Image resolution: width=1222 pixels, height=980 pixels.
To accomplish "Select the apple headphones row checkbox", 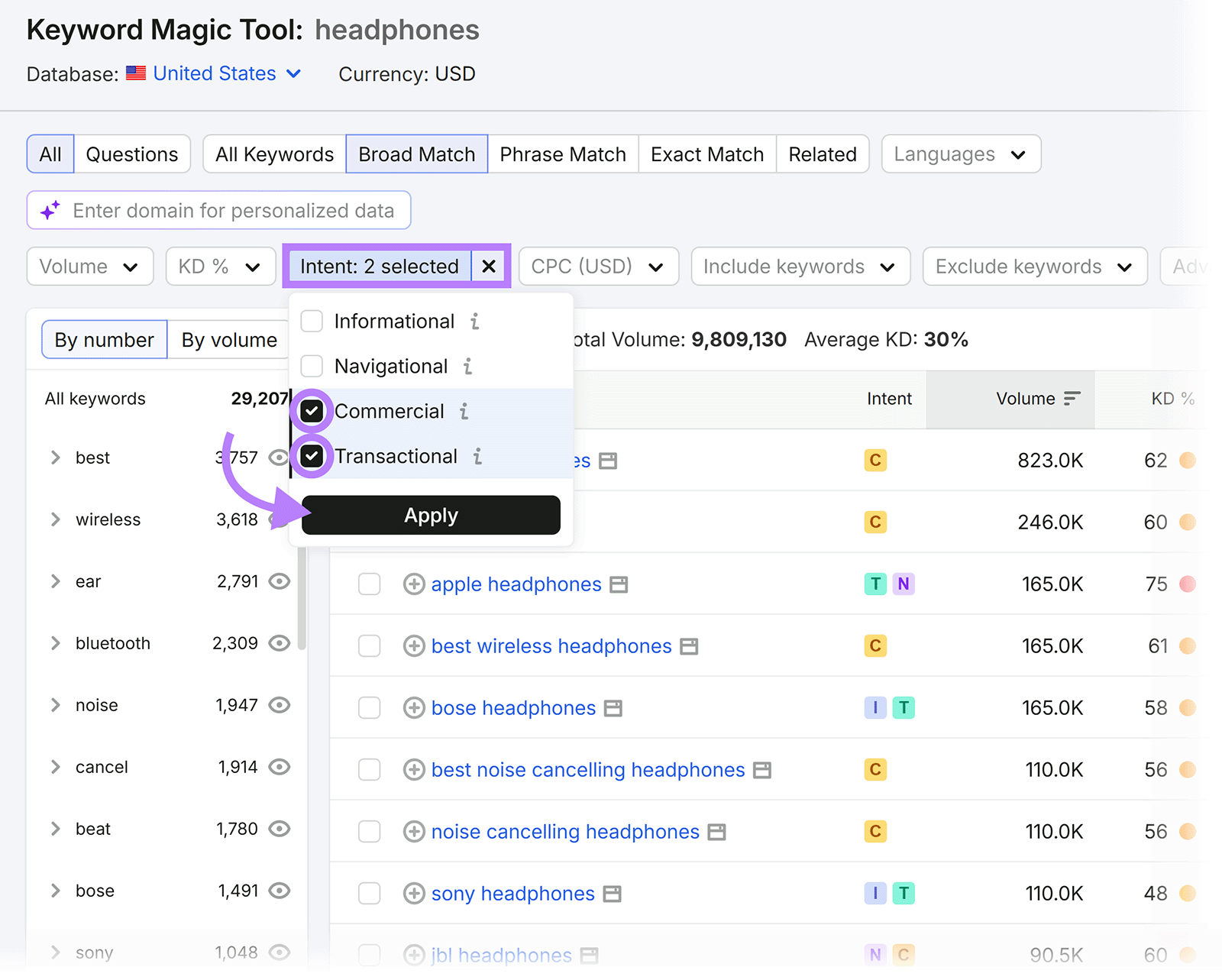I will (x=370, y=585).
